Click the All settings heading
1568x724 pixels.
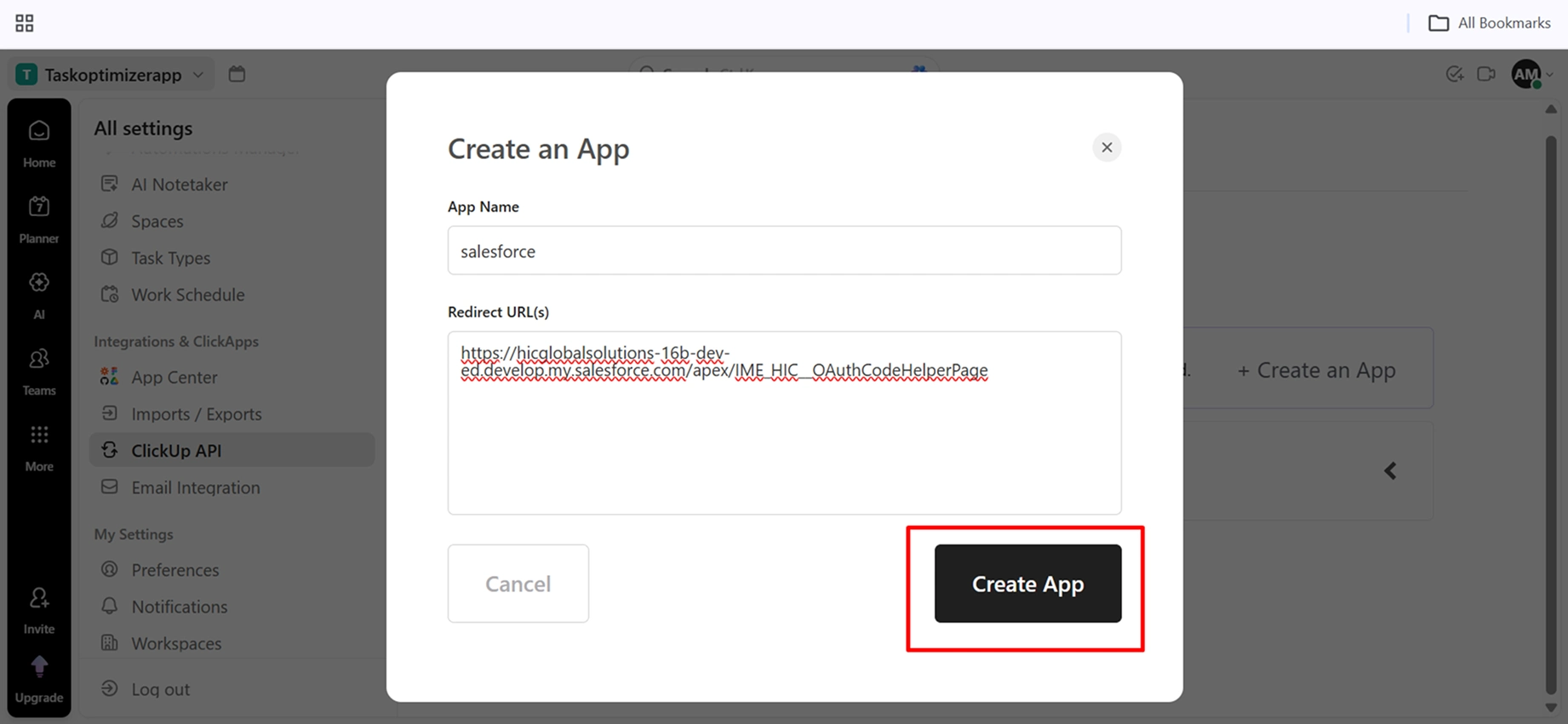click(x=143, y=128)
